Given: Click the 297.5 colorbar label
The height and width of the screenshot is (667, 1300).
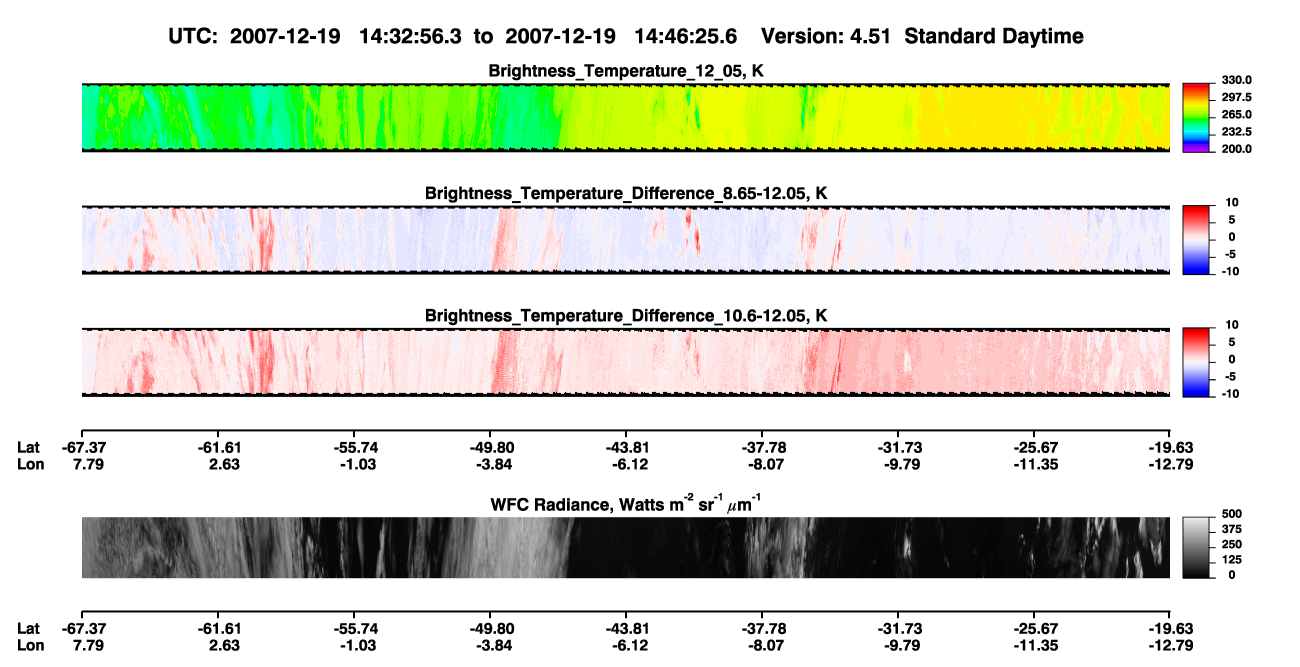Looking at the screenshot, I should (1237, 97).
